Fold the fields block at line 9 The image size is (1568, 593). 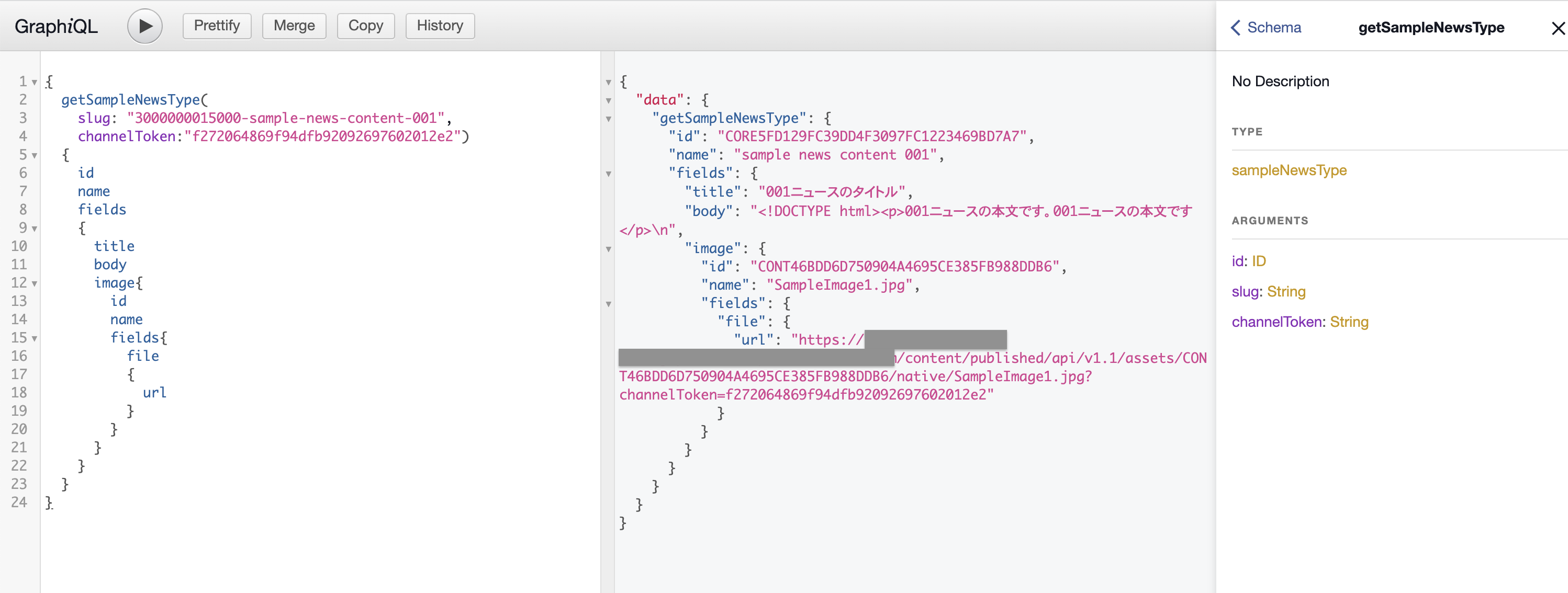pyautogui.click(x=35, y=229)
